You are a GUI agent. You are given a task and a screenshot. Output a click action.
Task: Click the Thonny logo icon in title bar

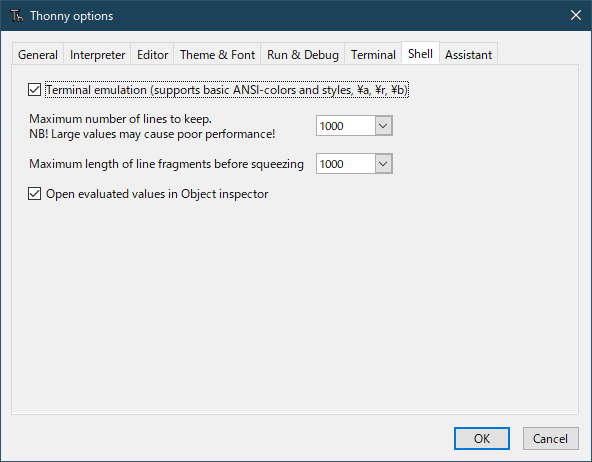click(17, 16)
